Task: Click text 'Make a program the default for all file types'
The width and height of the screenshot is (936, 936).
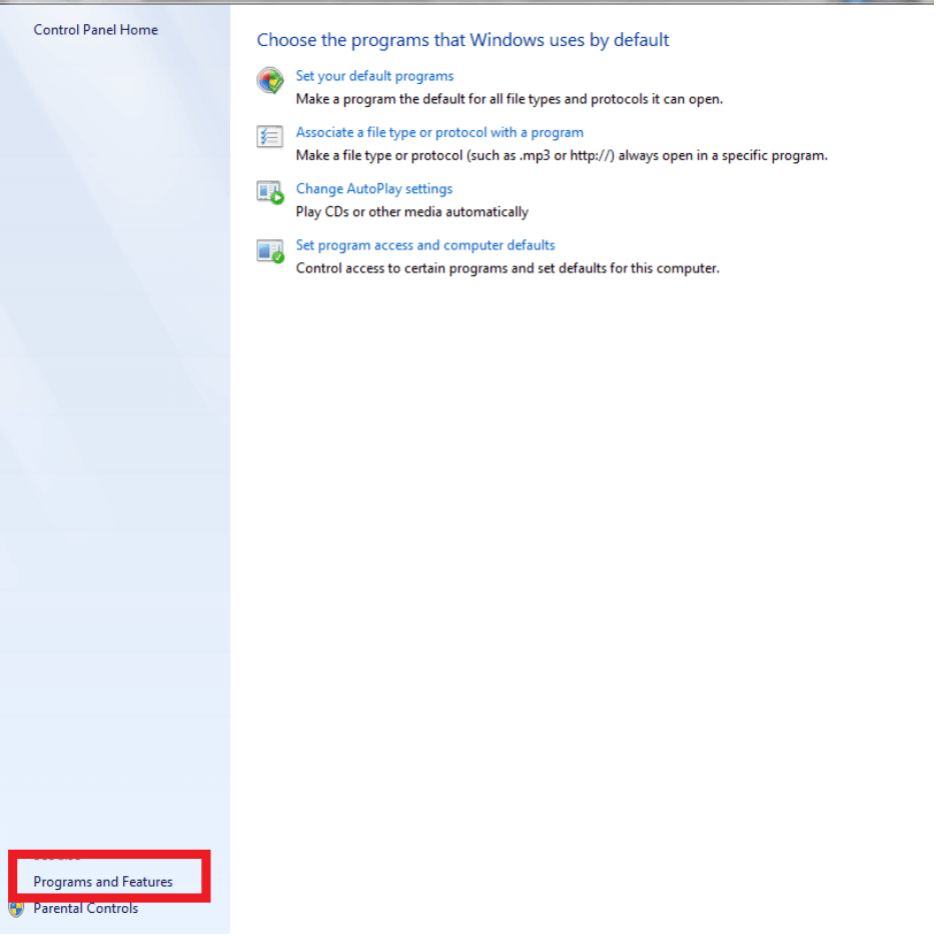Action: [x=509, y=99]
